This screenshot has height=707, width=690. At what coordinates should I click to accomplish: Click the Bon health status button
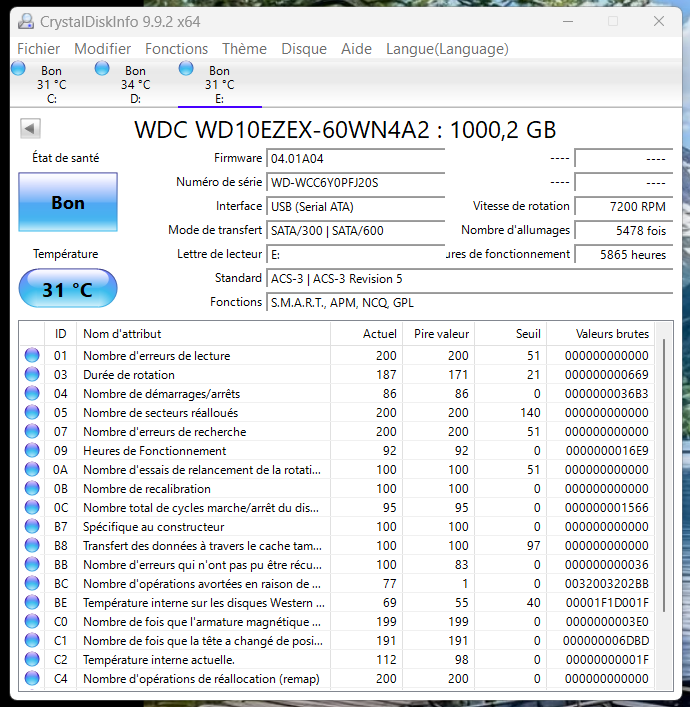pyautogui.click(x=68, y=202)
